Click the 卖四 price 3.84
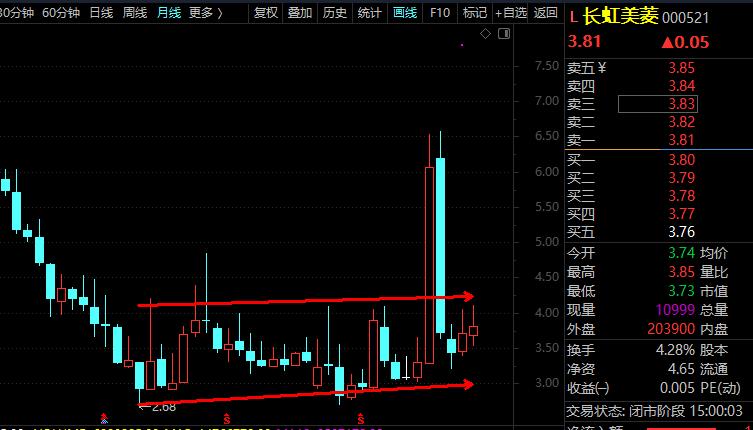The height and width of the screenshot is (430, 753). tap(681, 86)
